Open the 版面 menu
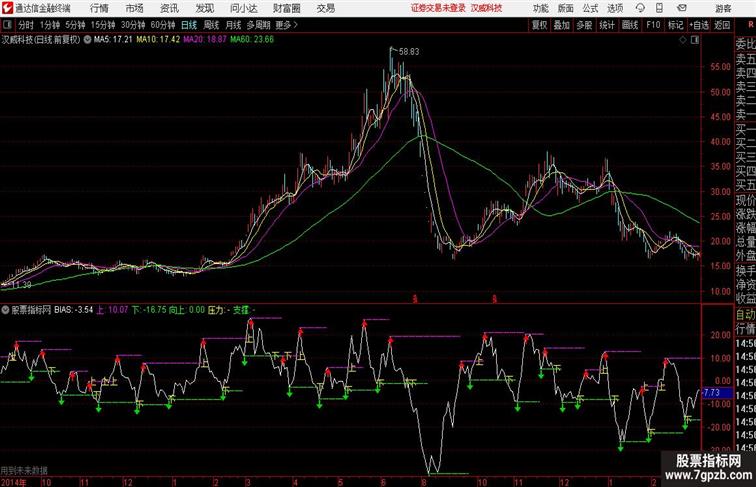756x487 pixels. click(x=565, y=8)
